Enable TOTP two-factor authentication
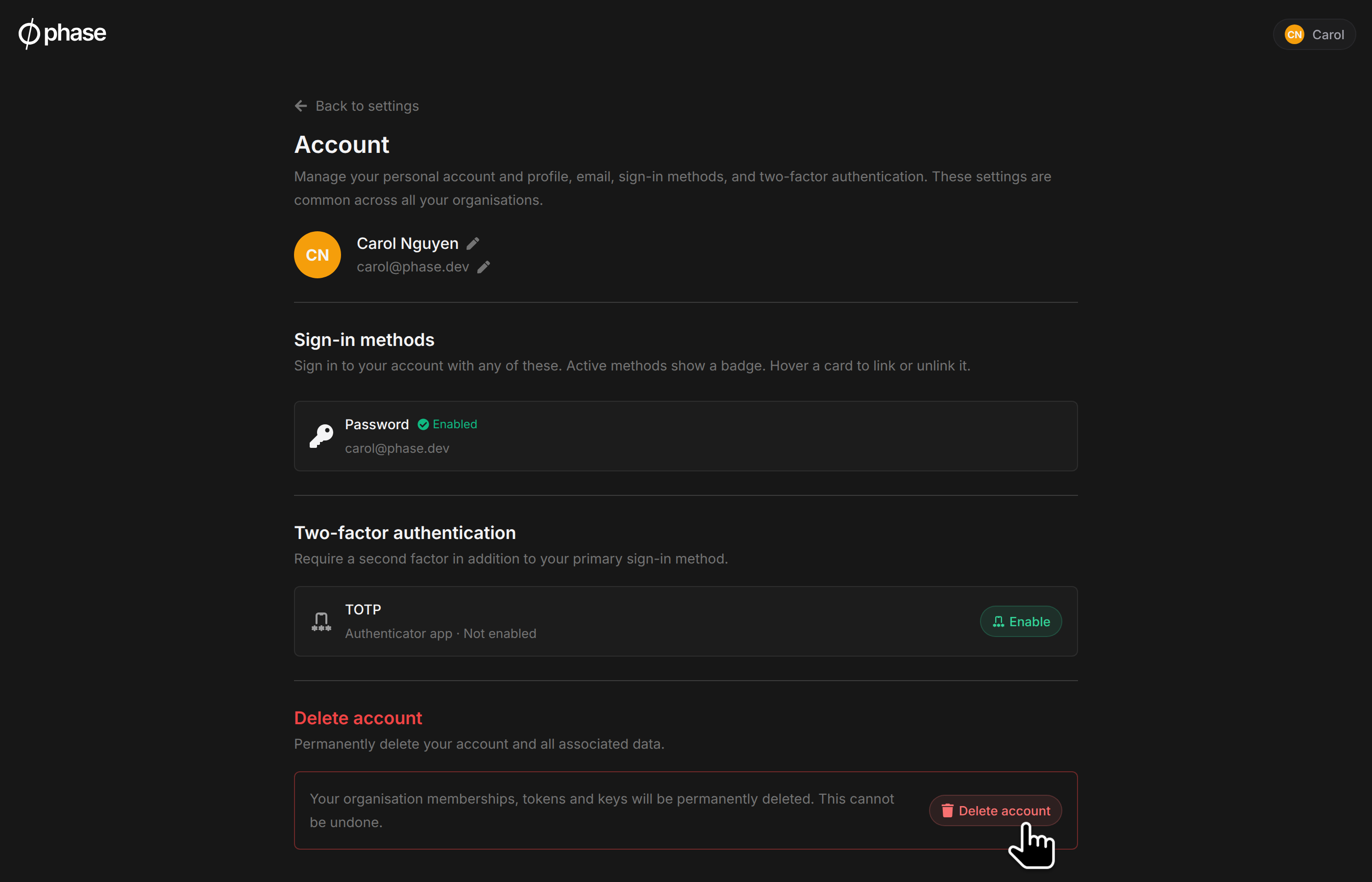 (x=1021, y=621)
